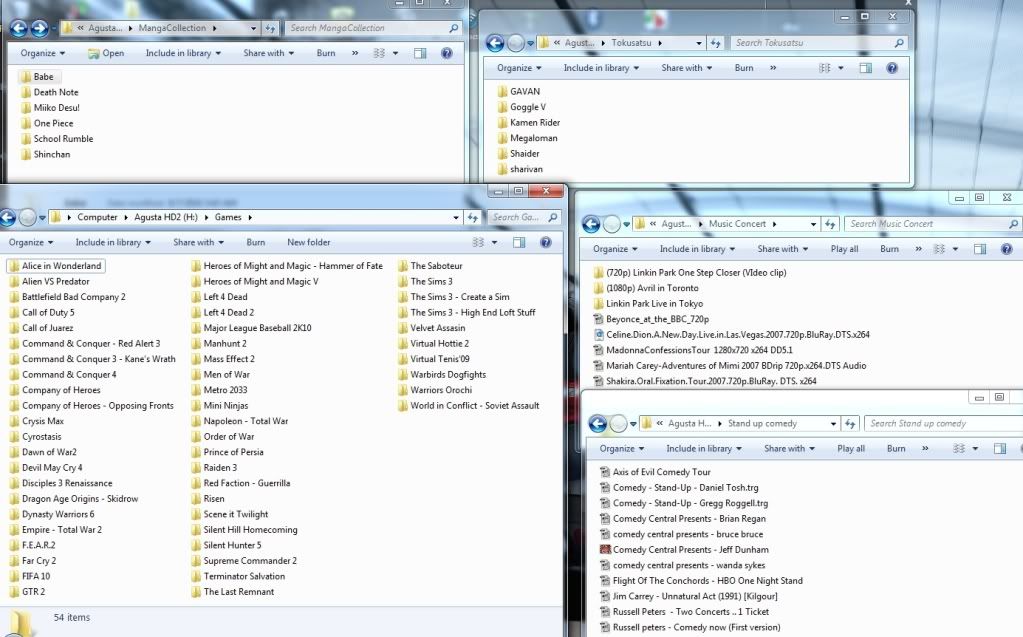Click Stand up comedy breadcrumb segment
Image resolution: width=1023 pixels, height=637 pixels.
click(762, 424)
